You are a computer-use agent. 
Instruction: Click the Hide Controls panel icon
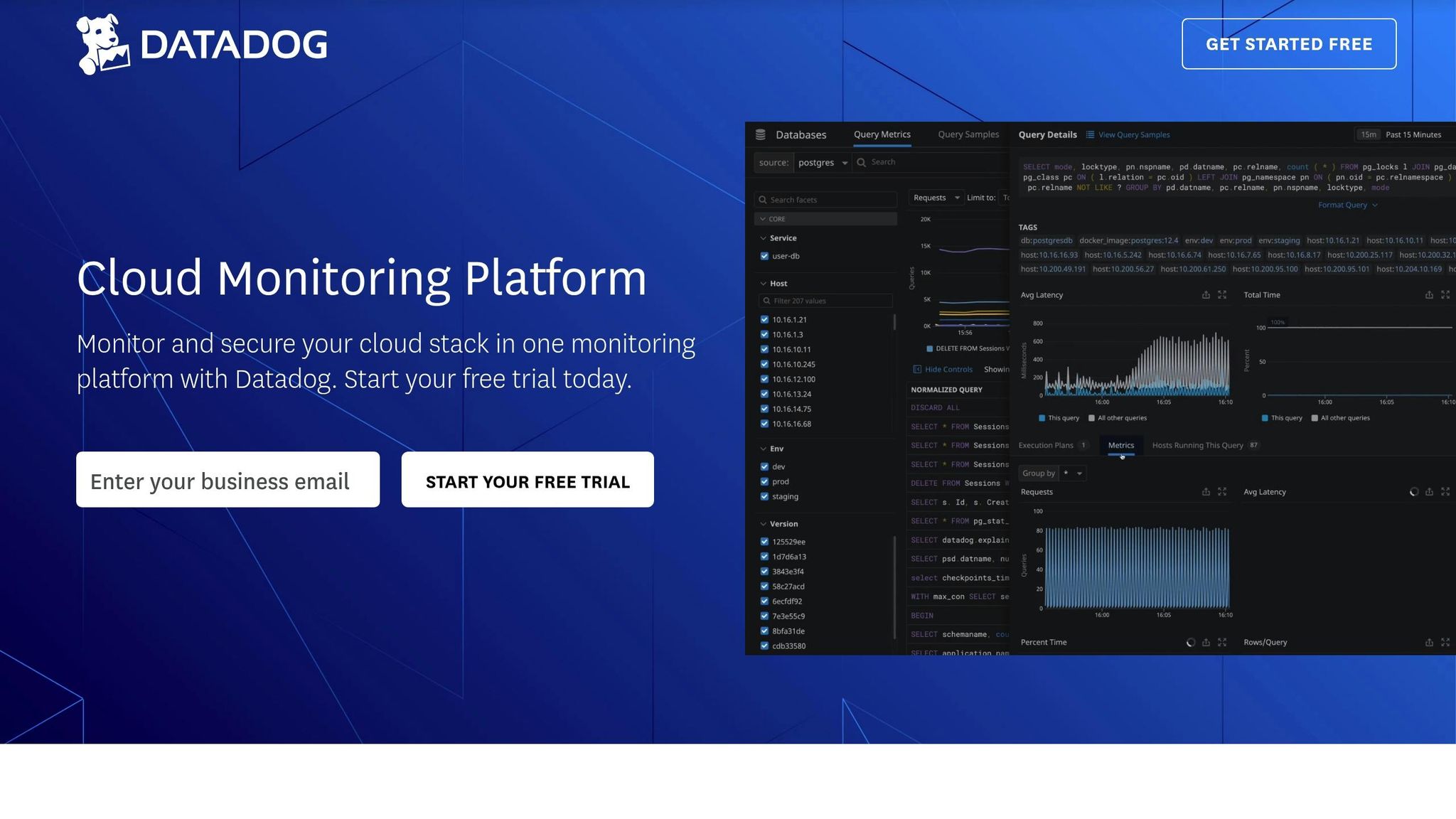click(x=917, y=369)
